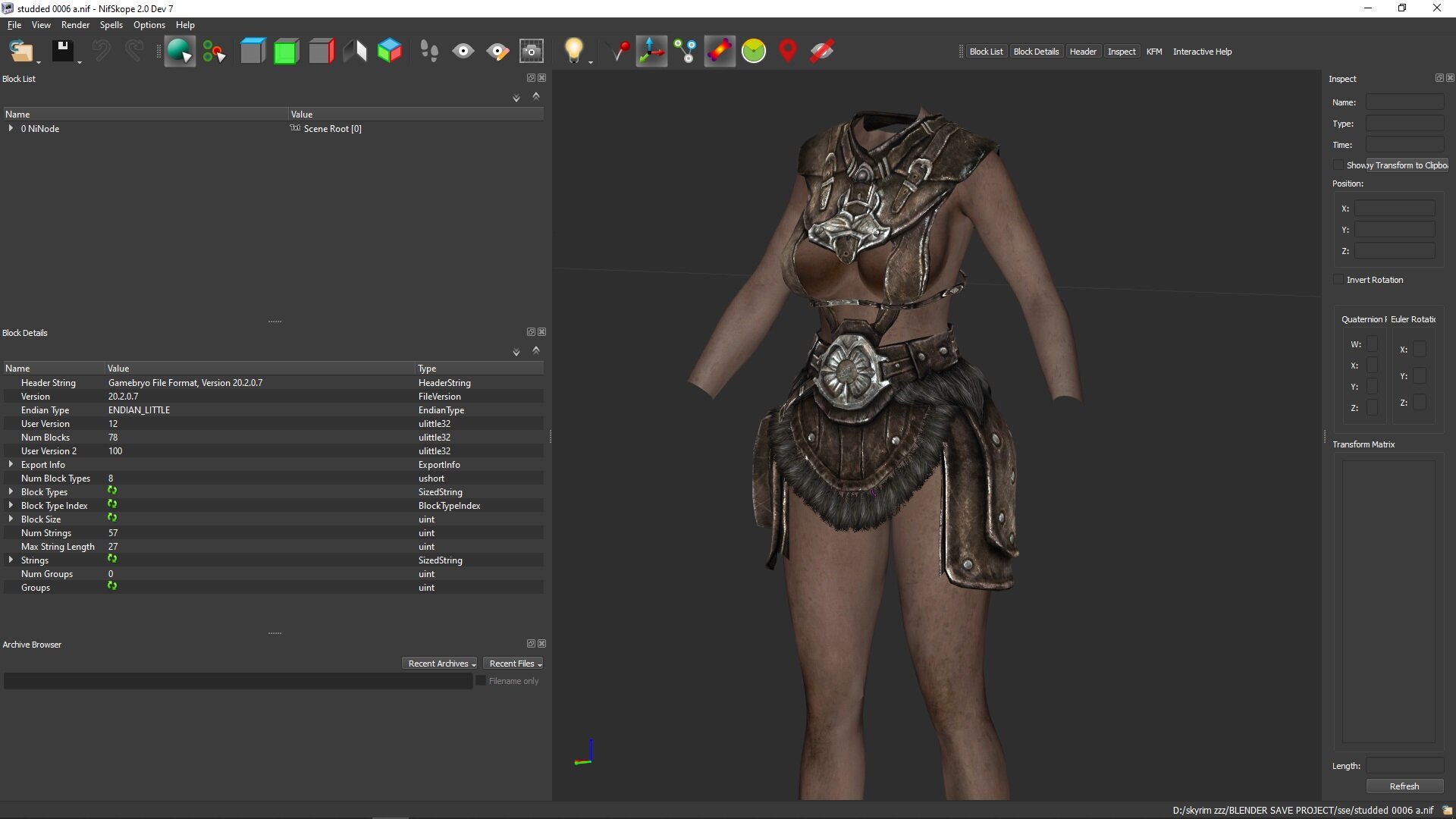Click the Value column header in Block List

coord(416,115)
